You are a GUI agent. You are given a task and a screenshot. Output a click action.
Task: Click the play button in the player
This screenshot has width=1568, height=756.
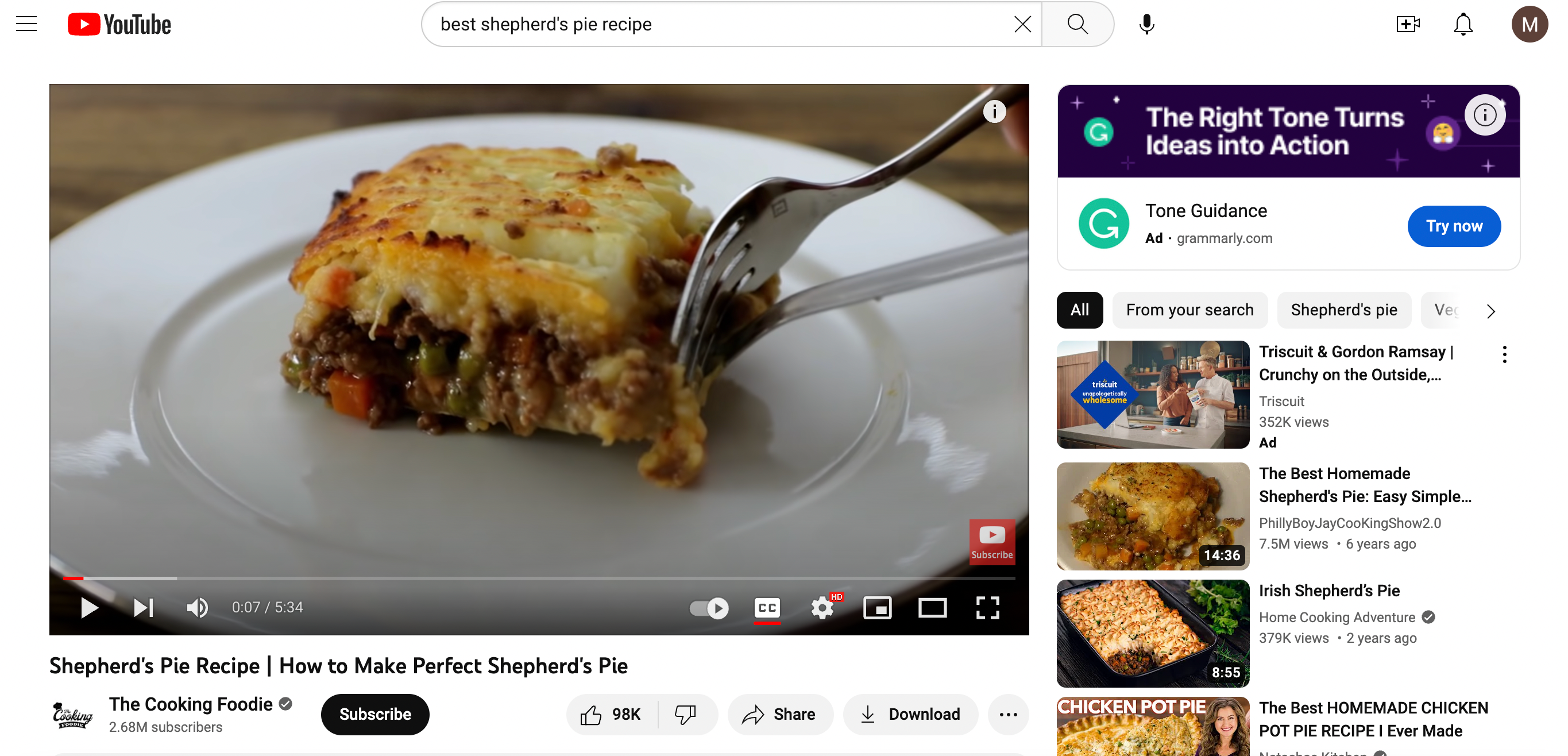pos(89,607)
